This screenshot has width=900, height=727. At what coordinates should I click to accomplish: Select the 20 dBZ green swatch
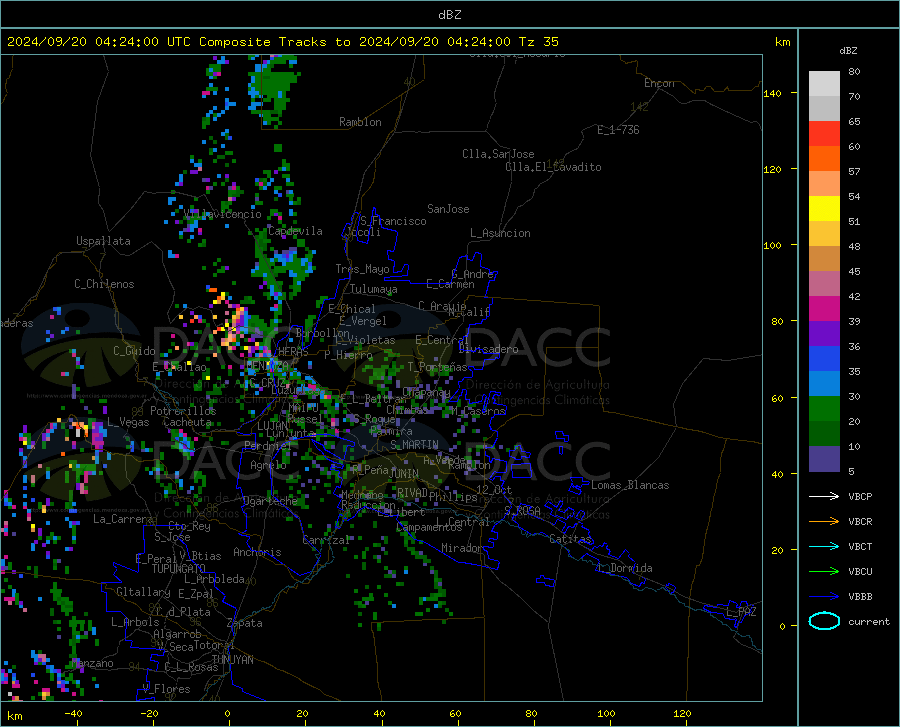pos(824,409)
